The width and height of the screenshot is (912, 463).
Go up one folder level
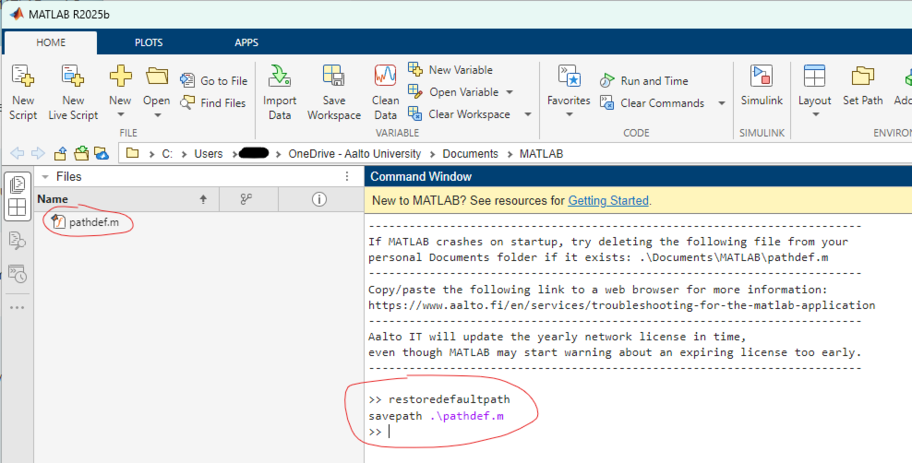click(60, 154)
